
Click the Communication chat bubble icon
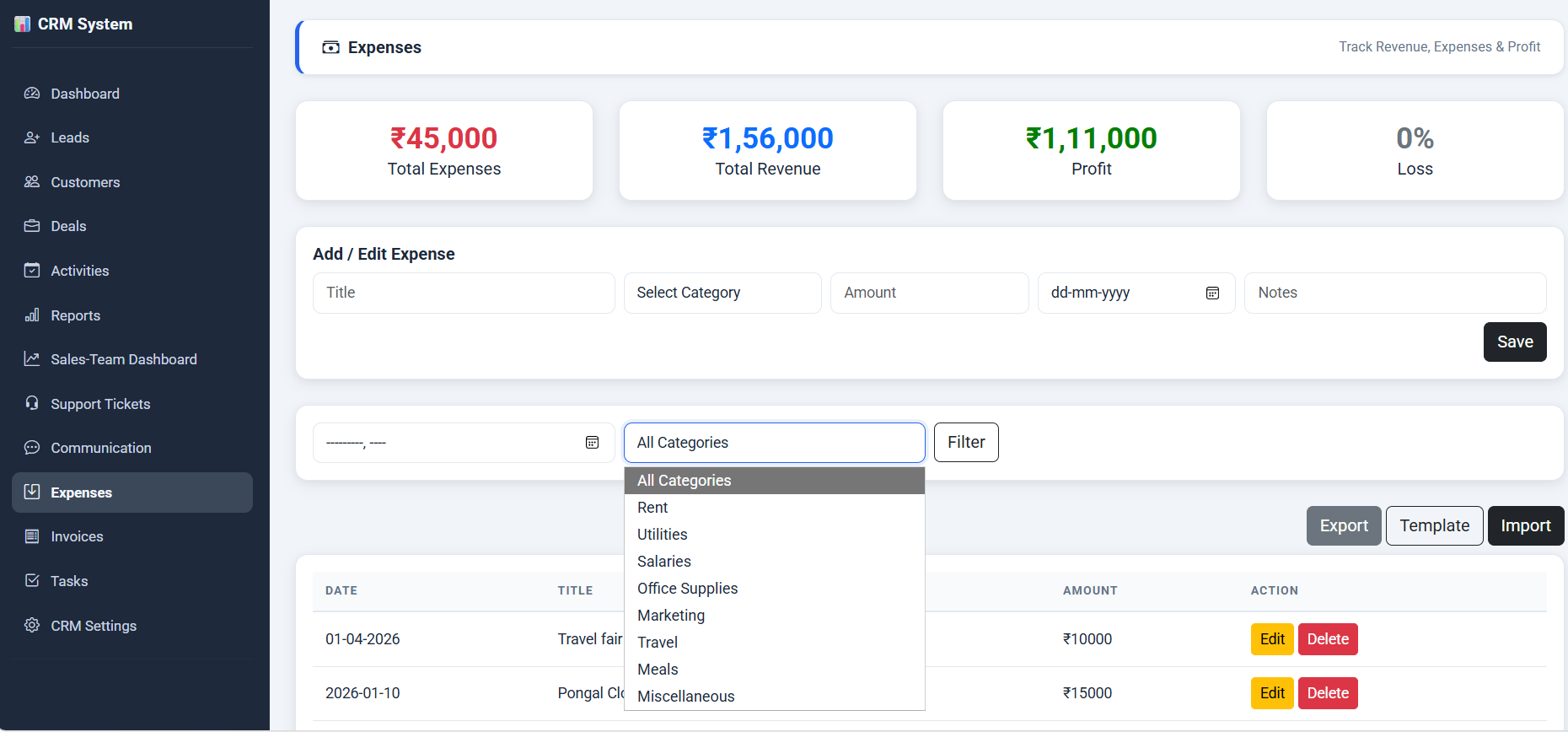[32, 448]
